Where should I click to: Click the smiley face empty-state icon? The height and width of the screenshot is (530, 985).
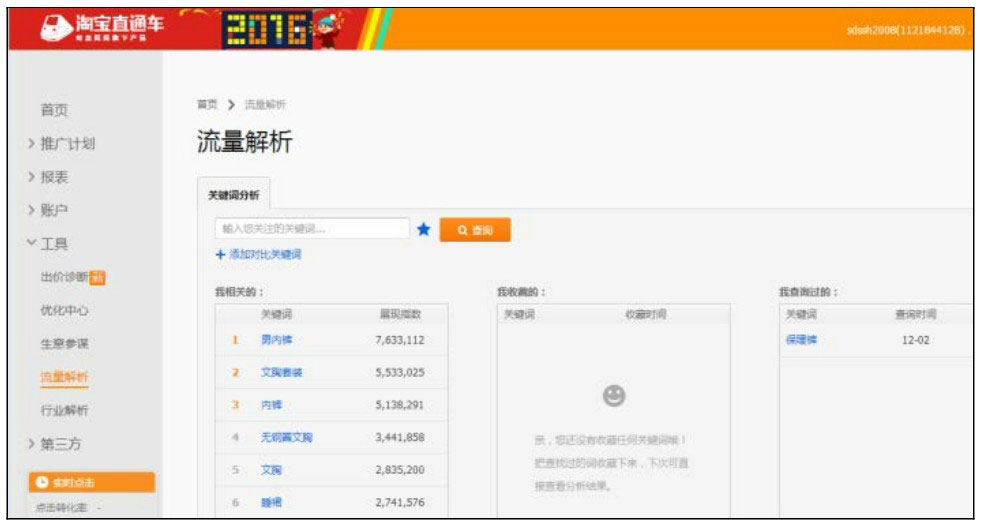(x=614, y=397)
